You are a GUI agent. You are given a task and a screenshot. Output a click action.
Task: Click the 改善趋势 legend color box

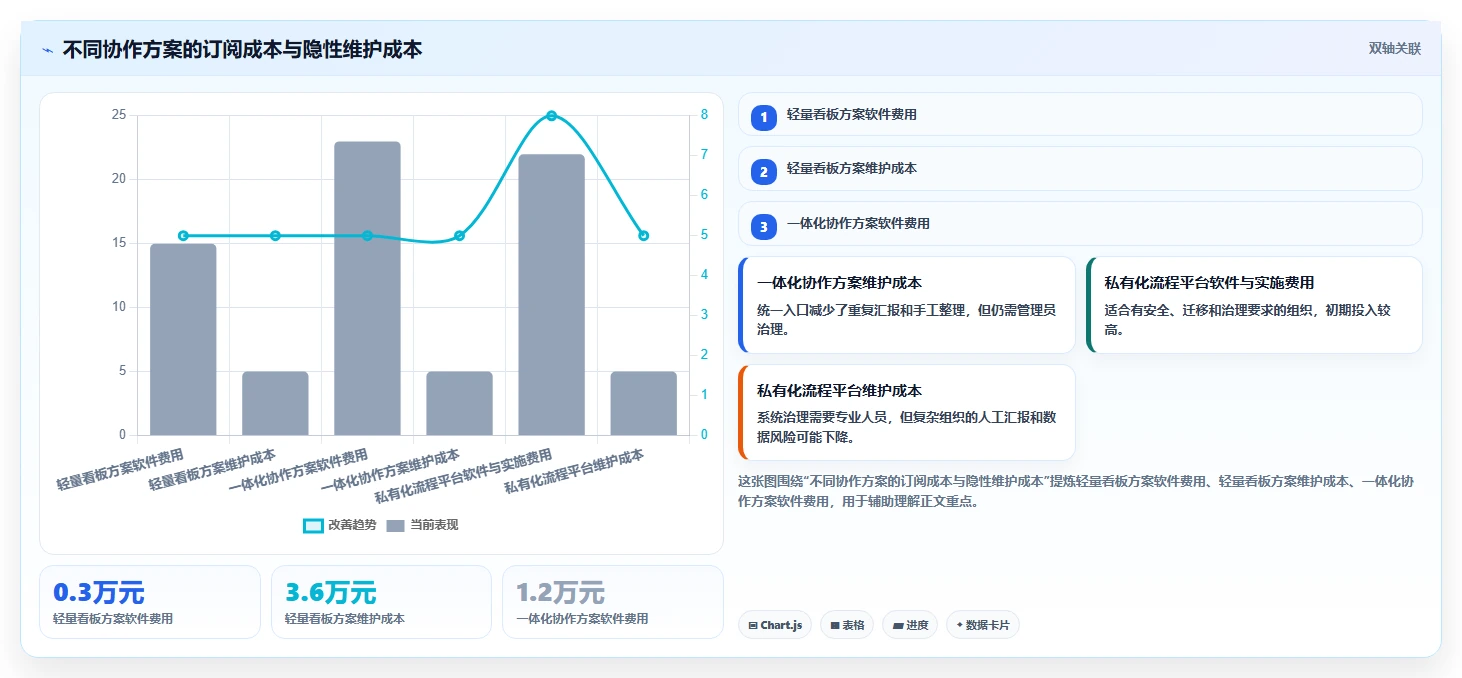[313, 525]
